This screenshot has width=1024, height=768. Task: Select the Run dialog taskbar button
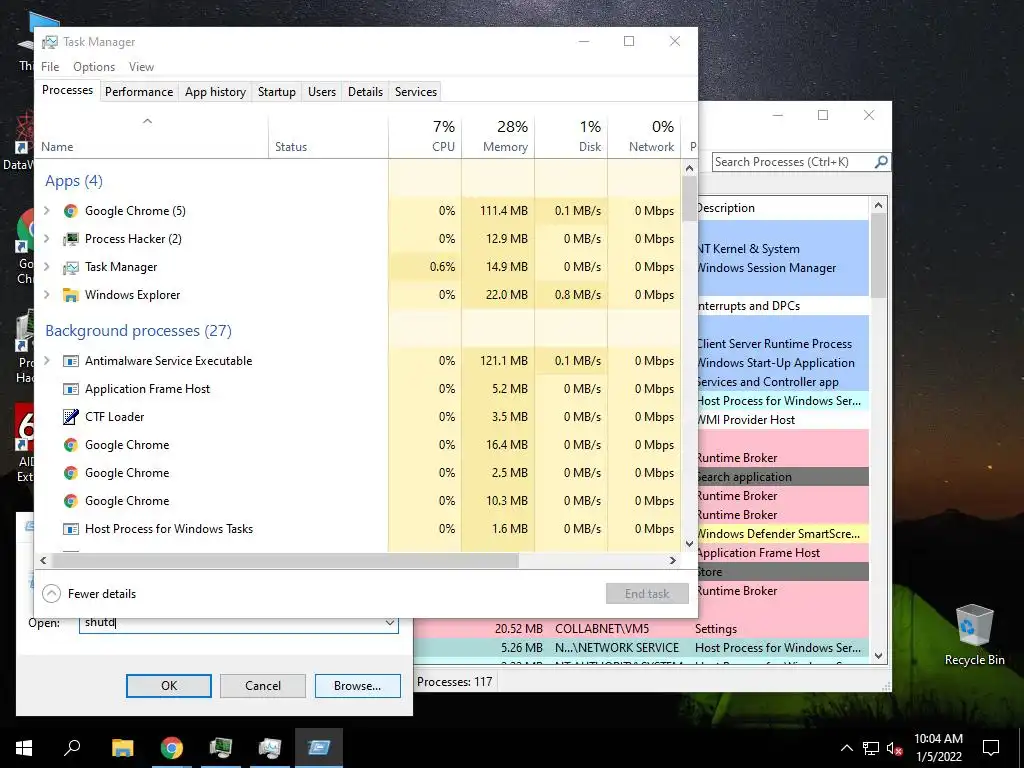[319, 748]
